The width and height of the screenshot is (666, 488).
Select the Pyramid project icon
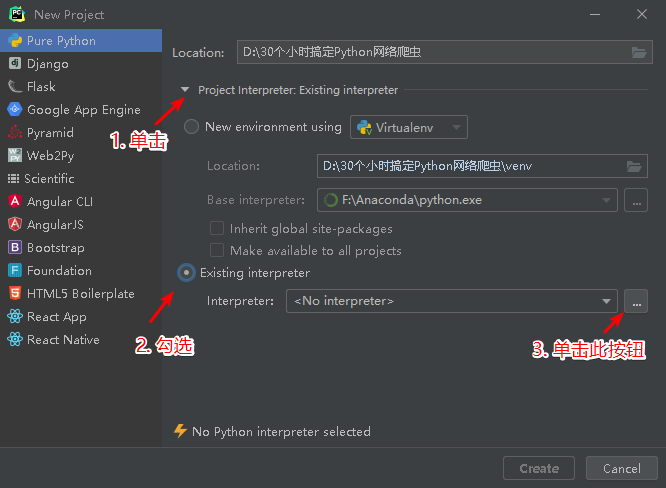tap(15, 133)
